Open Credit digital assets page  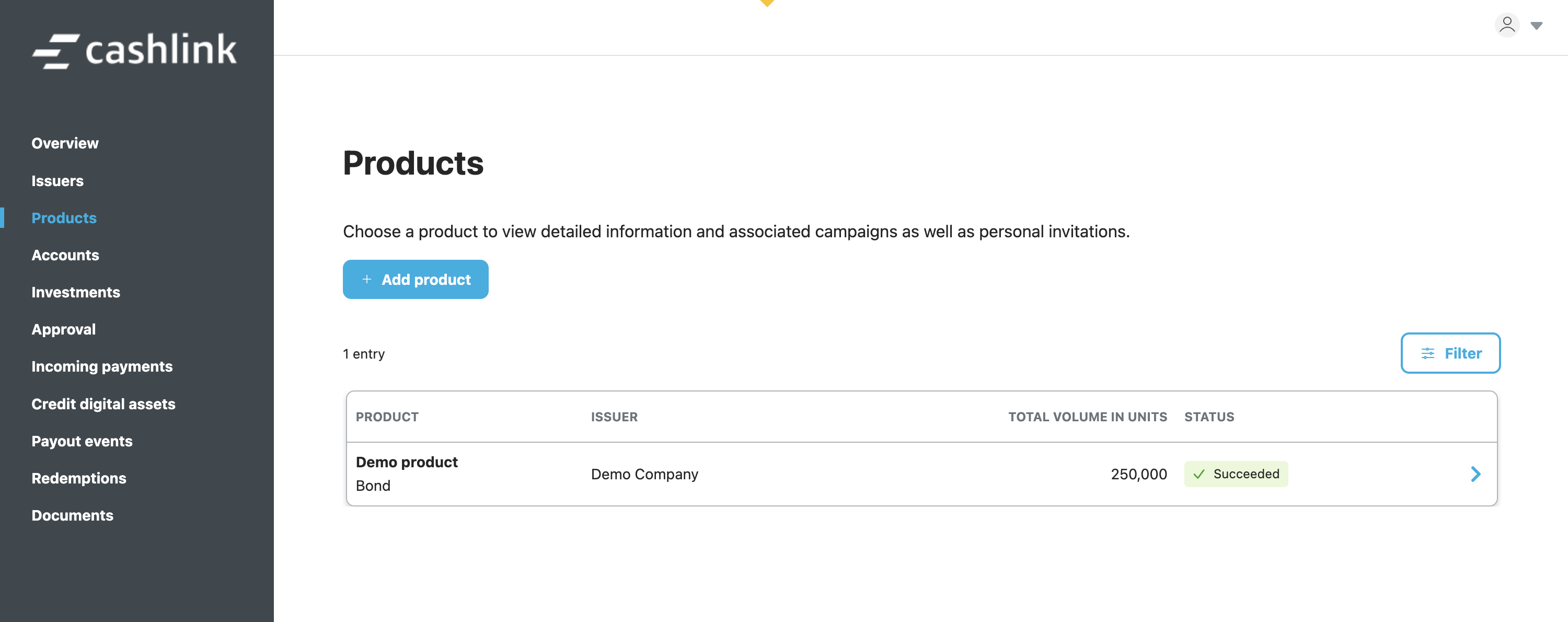tap(103, 404)
